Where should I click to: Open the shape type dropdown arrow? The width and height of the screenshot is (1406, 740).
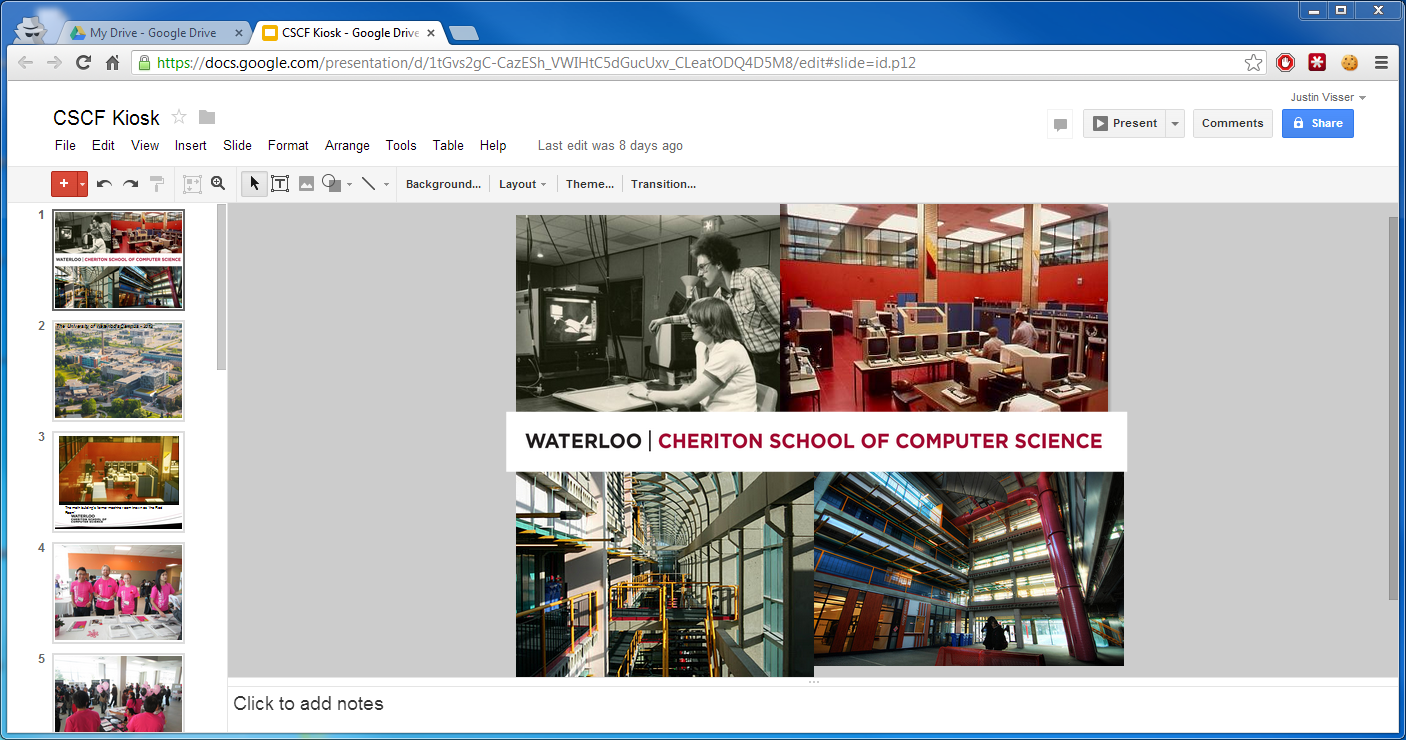349,185
